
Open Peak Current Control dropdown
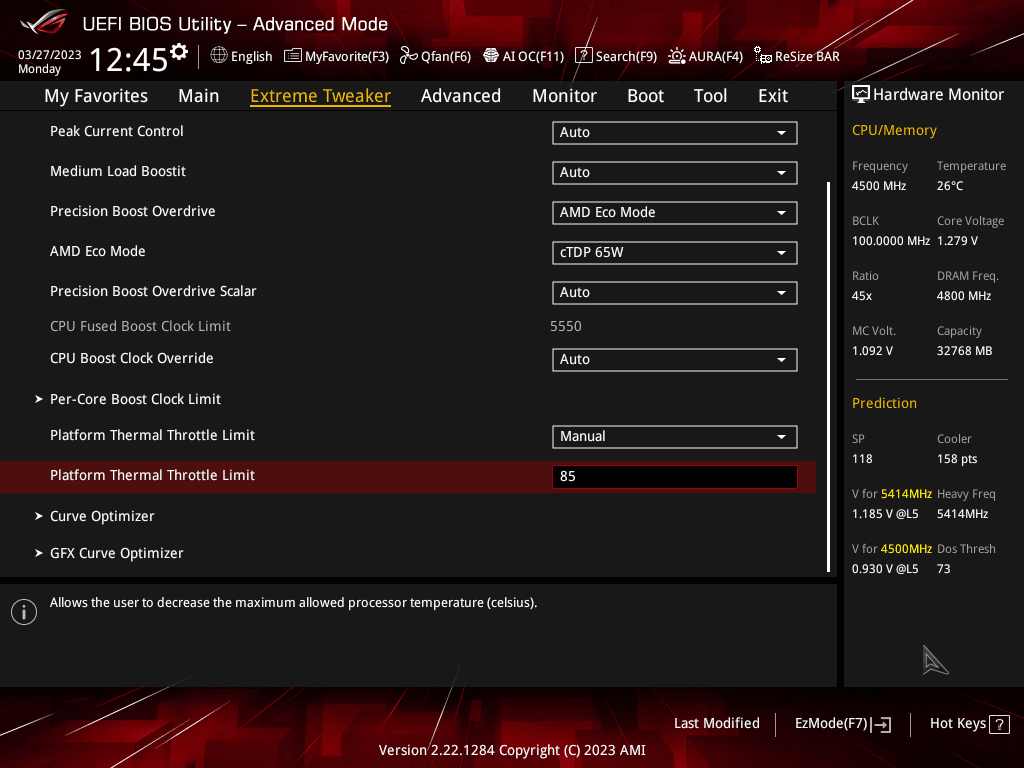[675, 133]
